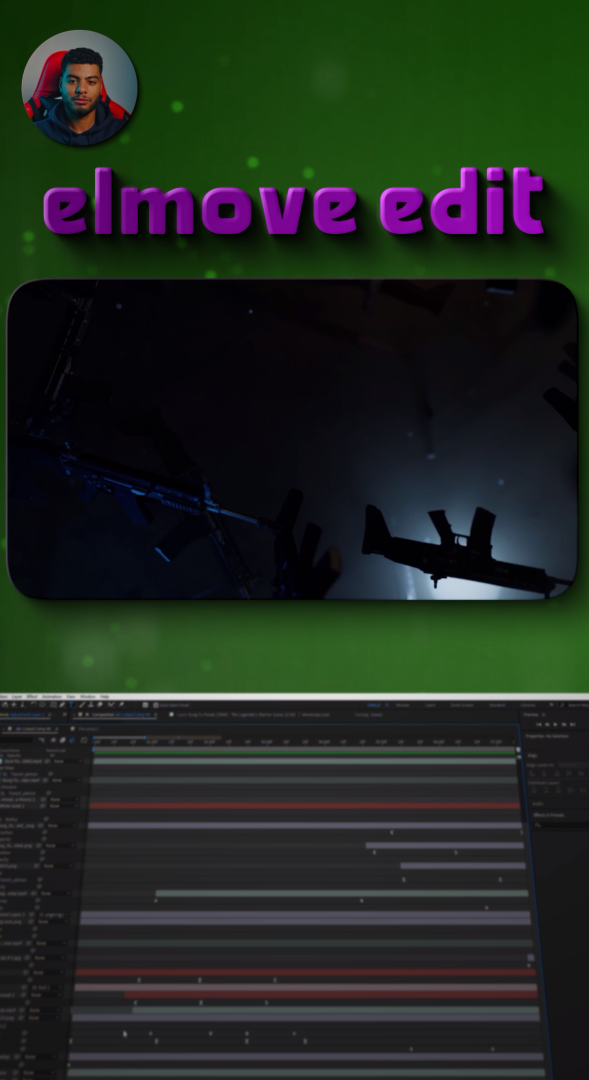This screenshot has width=589, height=1080.
Task: Click the dark gun video thumbnail
Action: [x=292, y=439]
